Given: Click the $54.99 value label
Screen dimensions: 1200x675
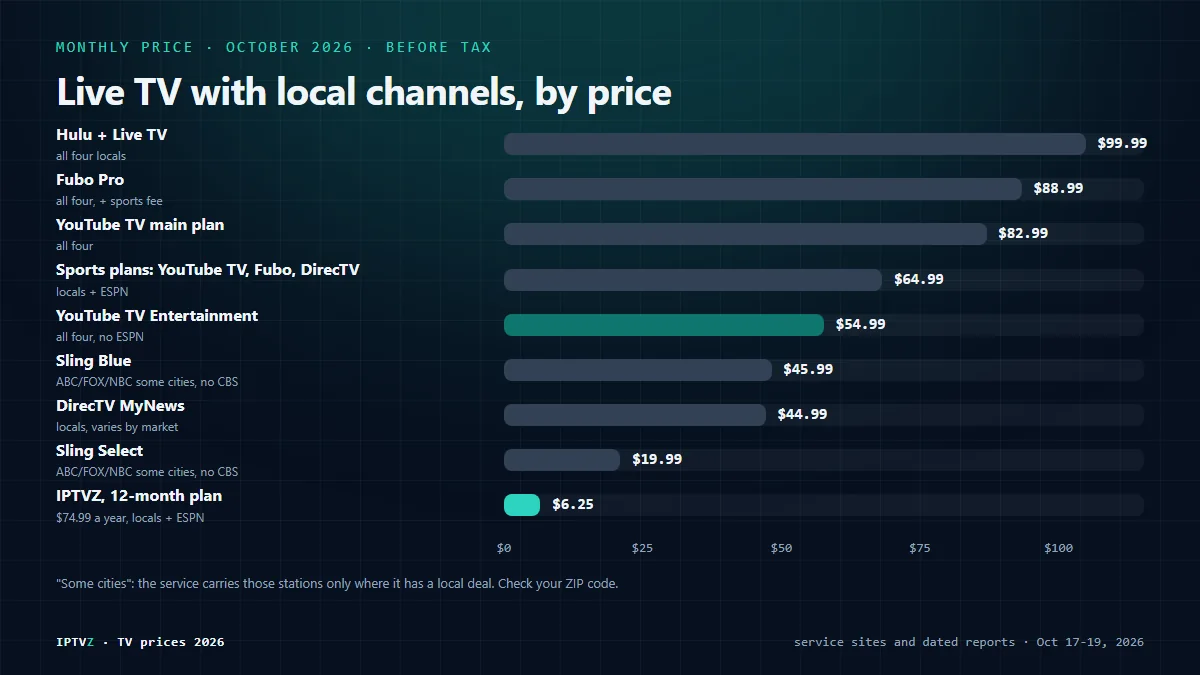Looking at the screenshot, I should pyautogui.click(x=860, y=324).
